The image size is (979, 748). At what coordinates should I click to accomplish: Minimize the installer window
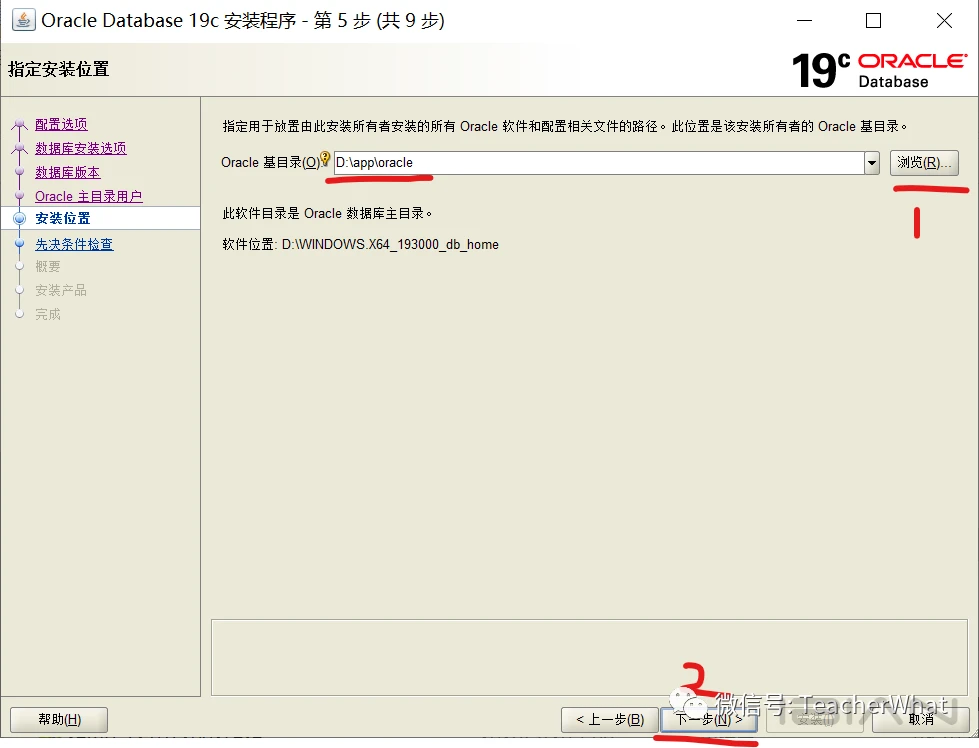pos(805,21)
